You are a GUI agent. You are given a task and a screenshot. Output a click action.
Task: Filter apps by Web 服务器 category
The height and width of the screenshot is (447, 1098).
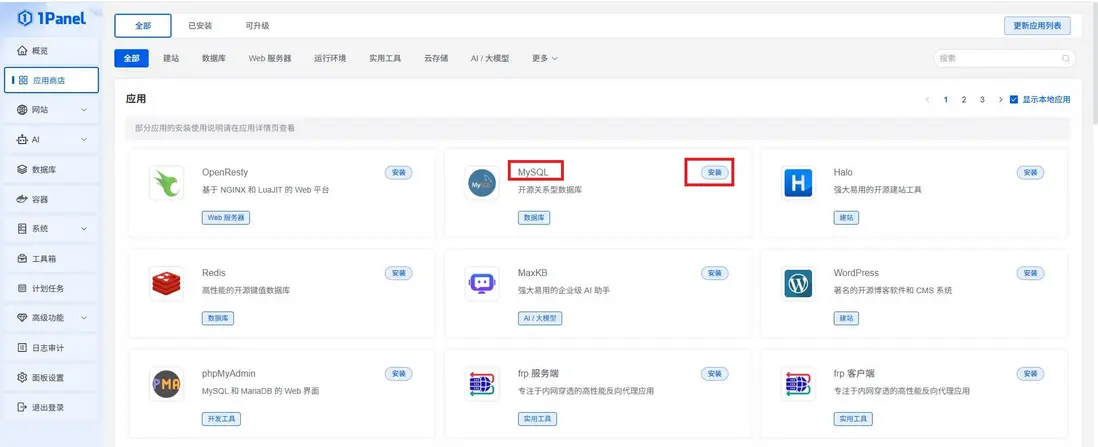pos(270,58)
